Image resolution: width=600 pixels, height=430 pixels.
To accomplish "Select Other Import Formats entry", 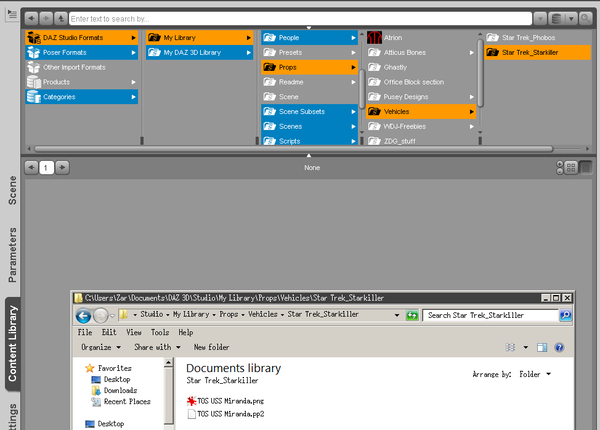I will [82, 67].
